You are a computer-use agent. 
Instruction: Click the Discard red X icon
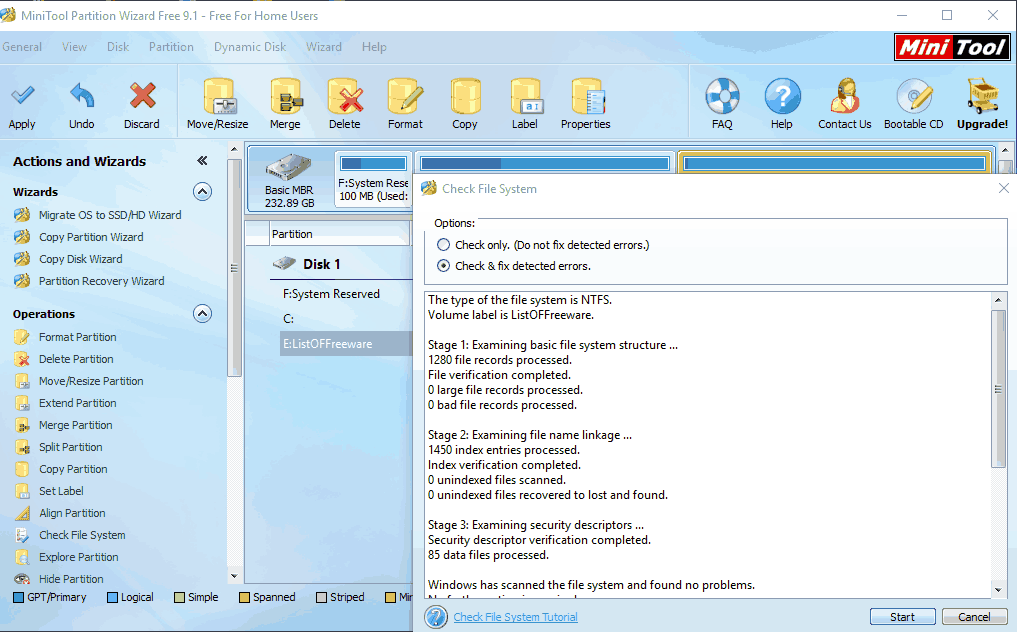[x=142, y=96]
